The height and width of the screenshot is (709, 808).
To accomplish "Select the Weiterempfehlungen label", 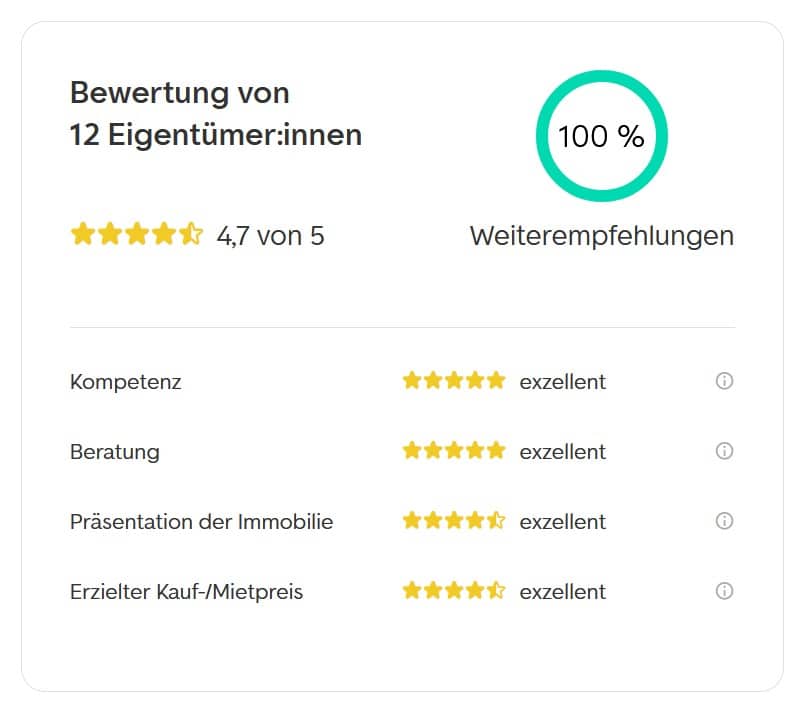I will point(602,237).
